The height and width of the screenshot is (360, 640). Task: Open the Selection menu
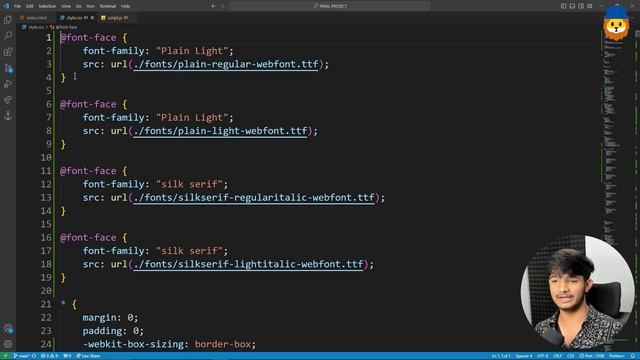(x=47, y=6)
